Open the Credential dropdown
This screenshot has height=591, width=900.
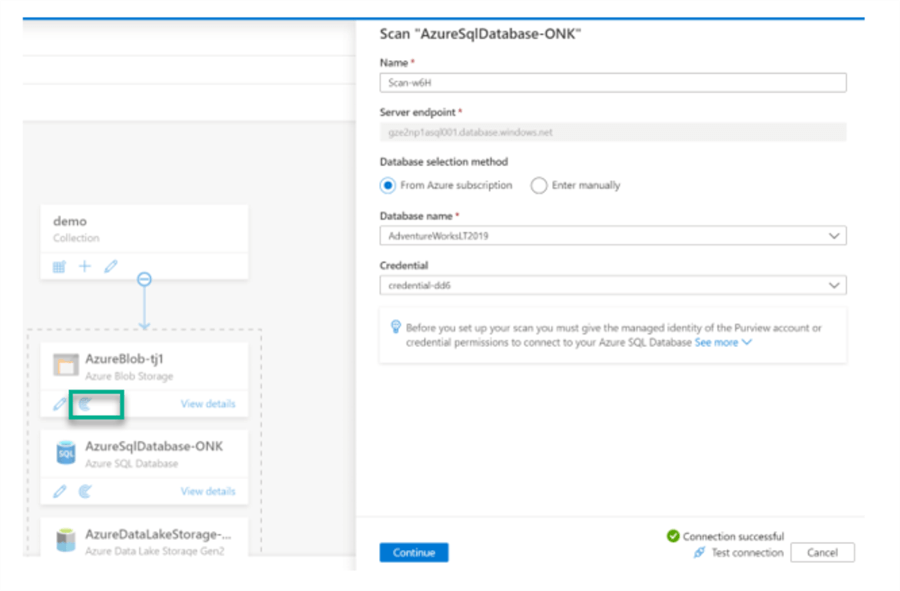(x=613, y=286)
